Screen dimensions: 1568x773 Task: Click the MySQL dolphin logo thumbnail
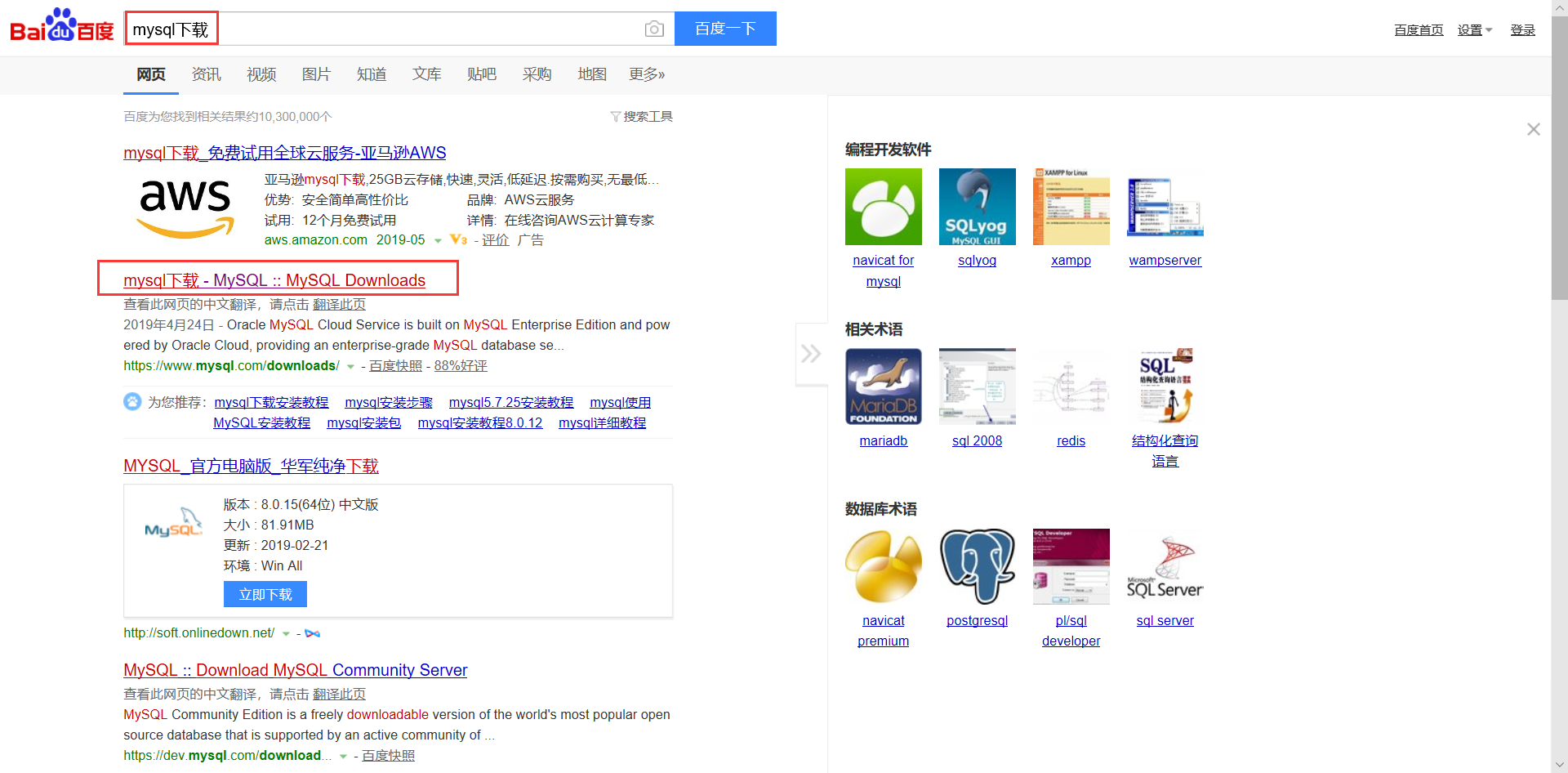click(173, 524)
